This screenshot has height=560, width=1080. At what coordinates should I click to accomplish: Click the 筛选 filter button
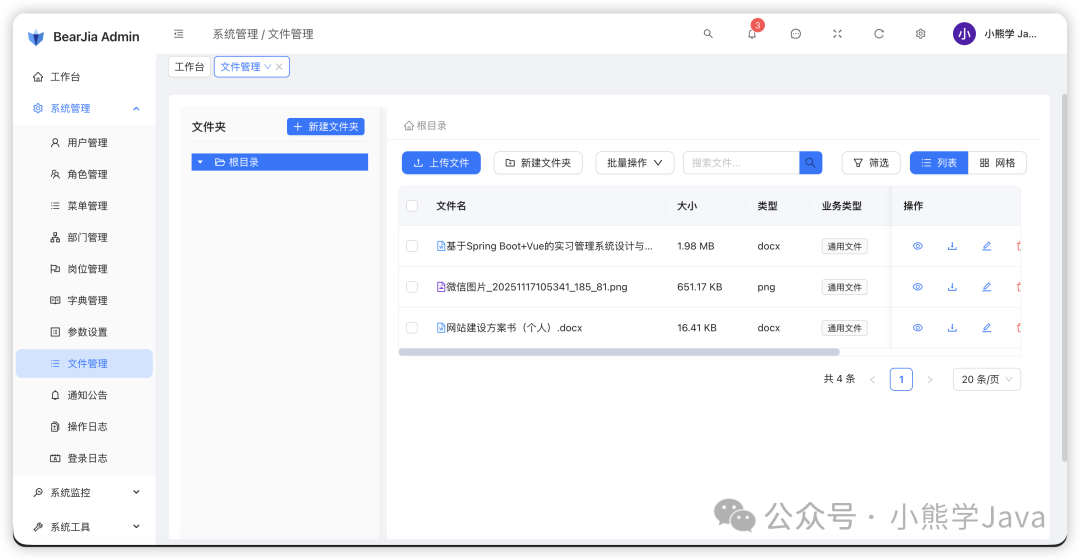click(x=870, y=163)
